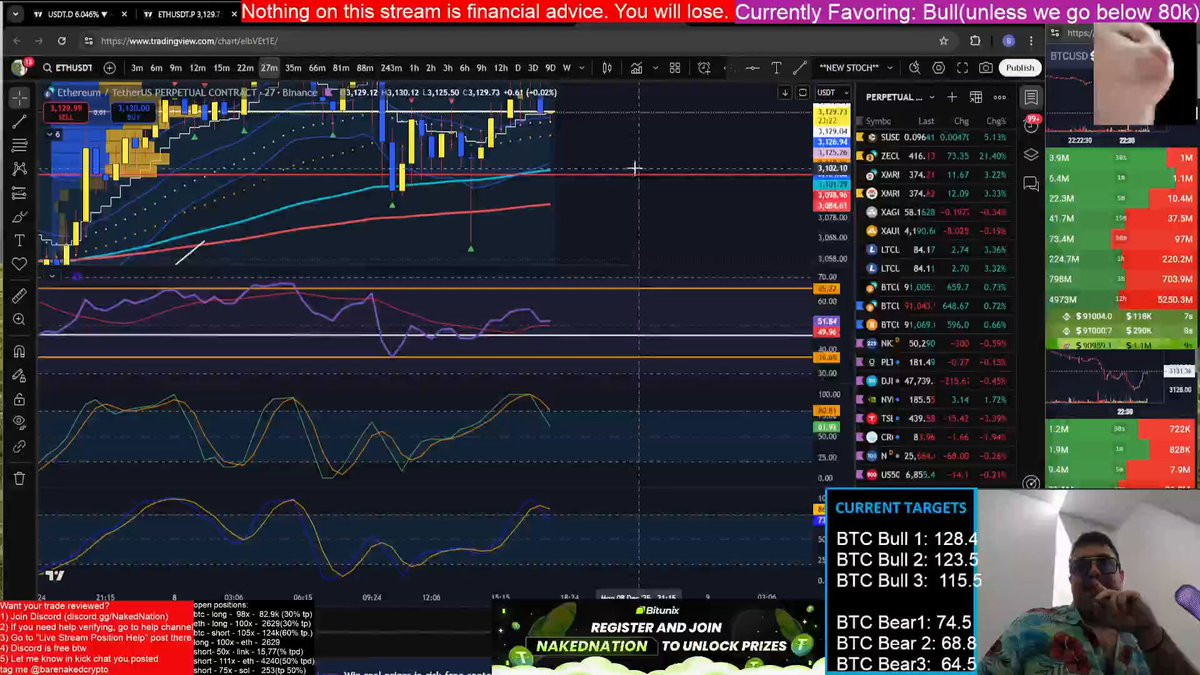This screenshot has height=675, width=1200.
Task: Select the TSL row in watchlist
Action: coord(938,419)
